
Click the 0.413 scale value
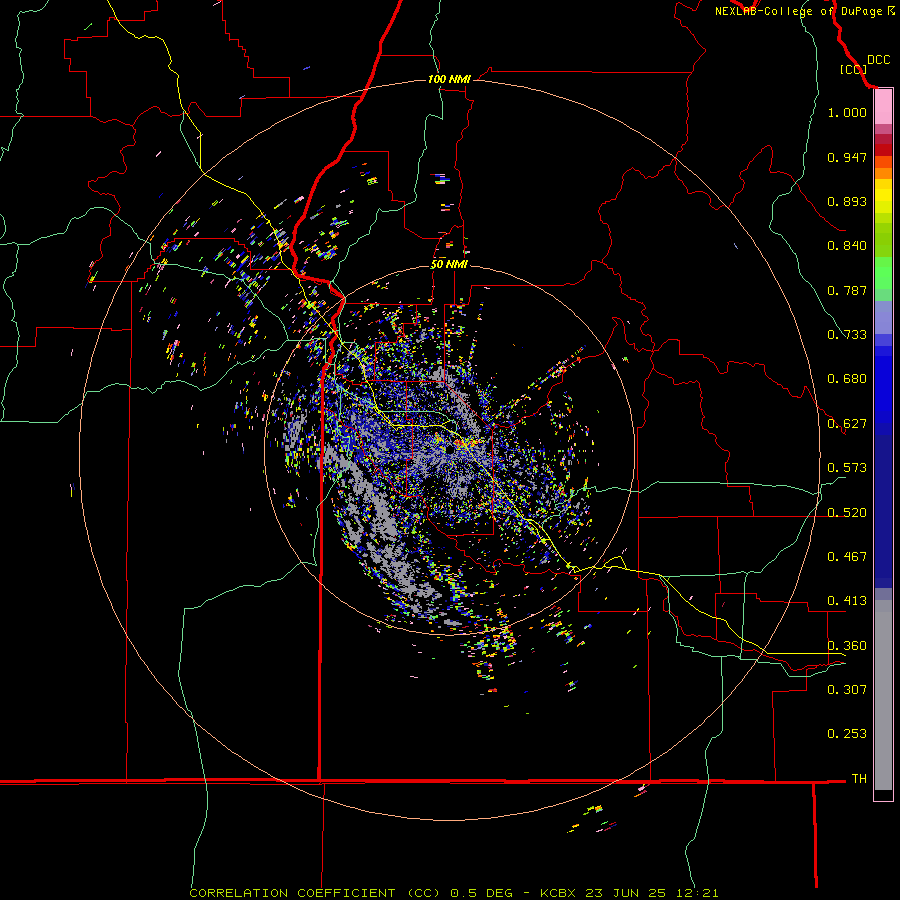pyautogui.click(x=847, y=601)
